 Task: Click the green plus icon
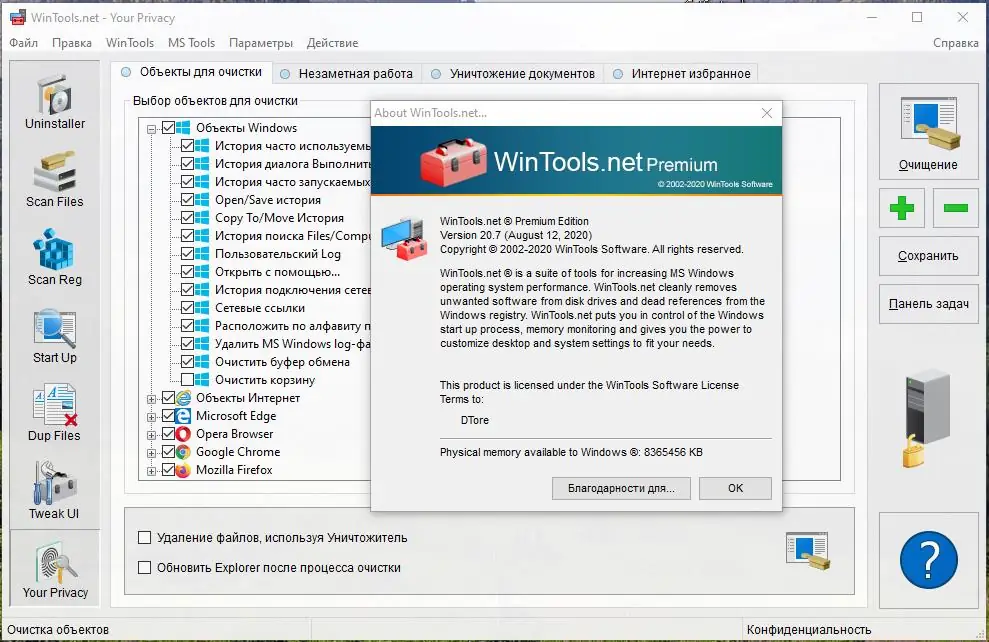tap(901, 208)
